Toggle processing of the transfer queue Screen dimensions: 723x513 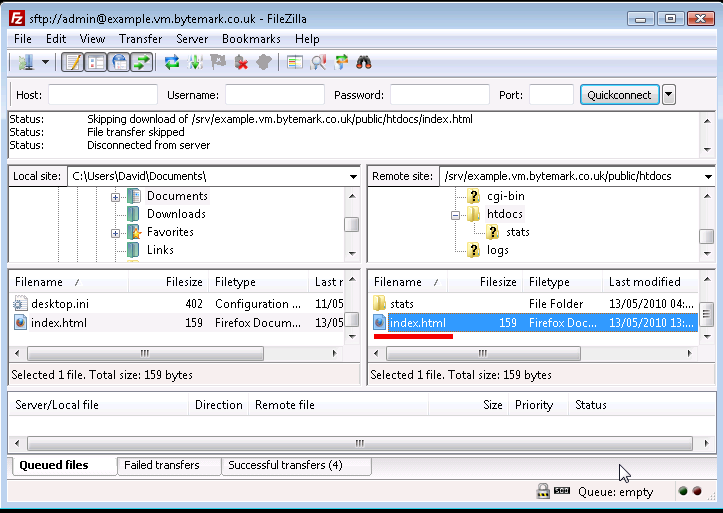[195, 62]
